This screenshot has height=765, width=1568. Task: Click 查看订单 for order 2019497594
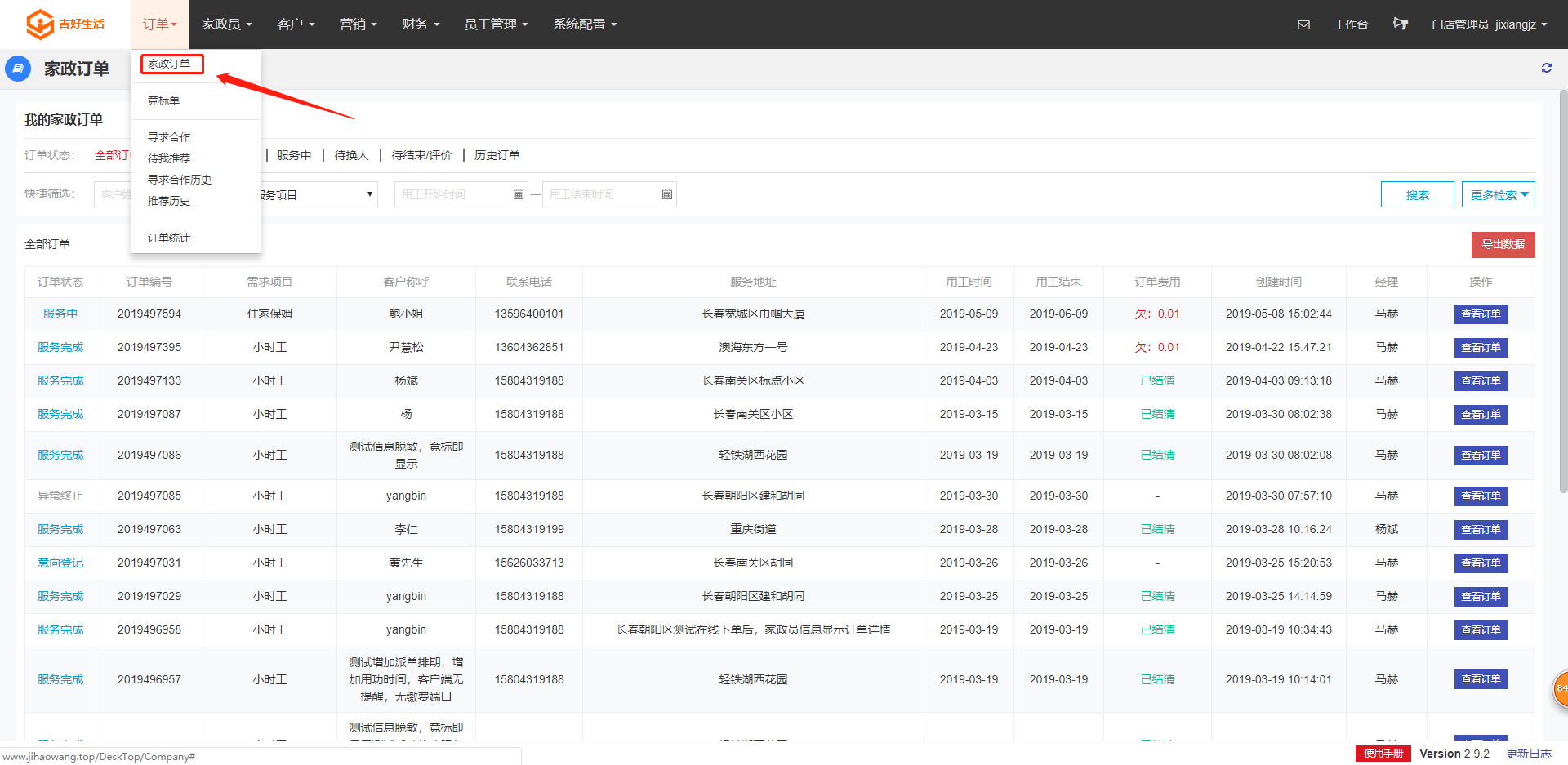pos(1481,314)
